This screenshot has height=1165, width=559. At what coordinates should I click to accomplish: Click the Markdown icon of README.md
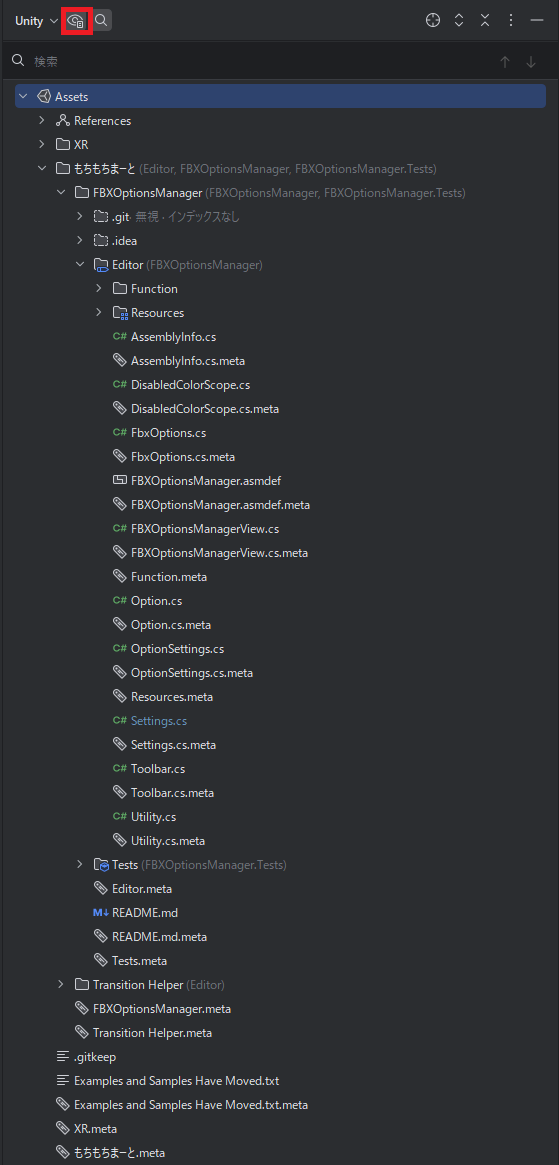pos(101,912)
